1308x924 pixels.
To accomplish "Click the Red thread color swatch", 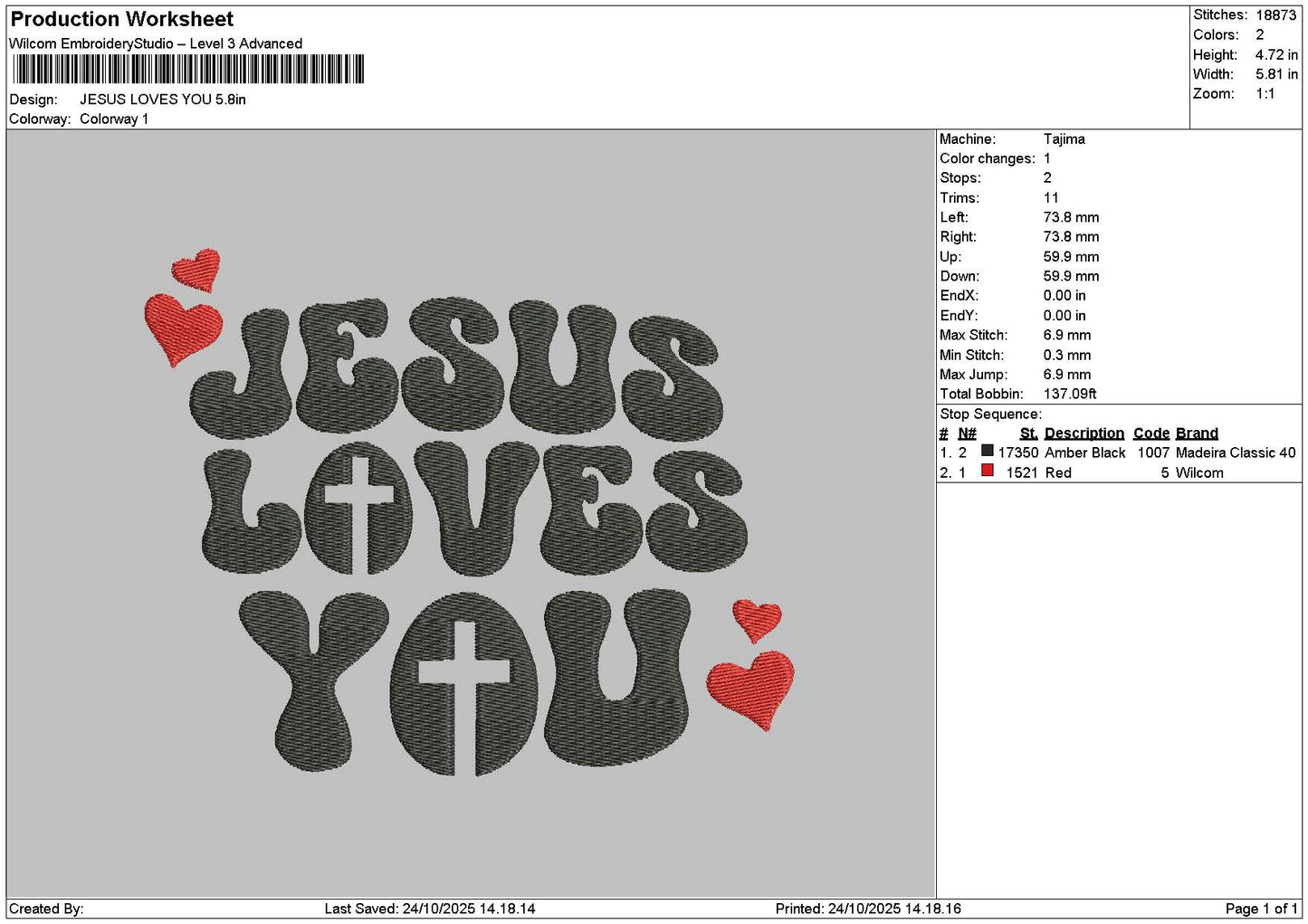I will point(988,471).
